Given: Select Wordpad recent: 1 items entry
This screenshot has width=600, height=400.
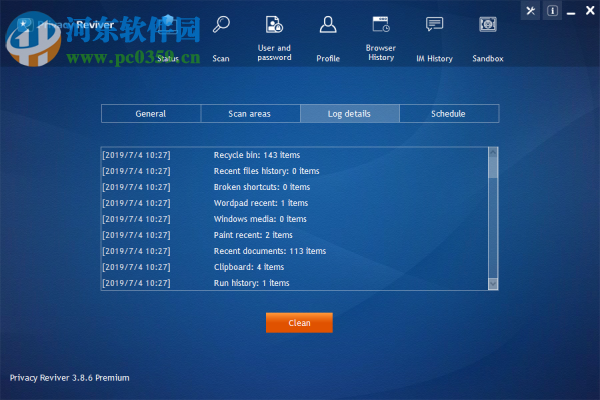Looking at the screenshot, I should coord(295,203).
